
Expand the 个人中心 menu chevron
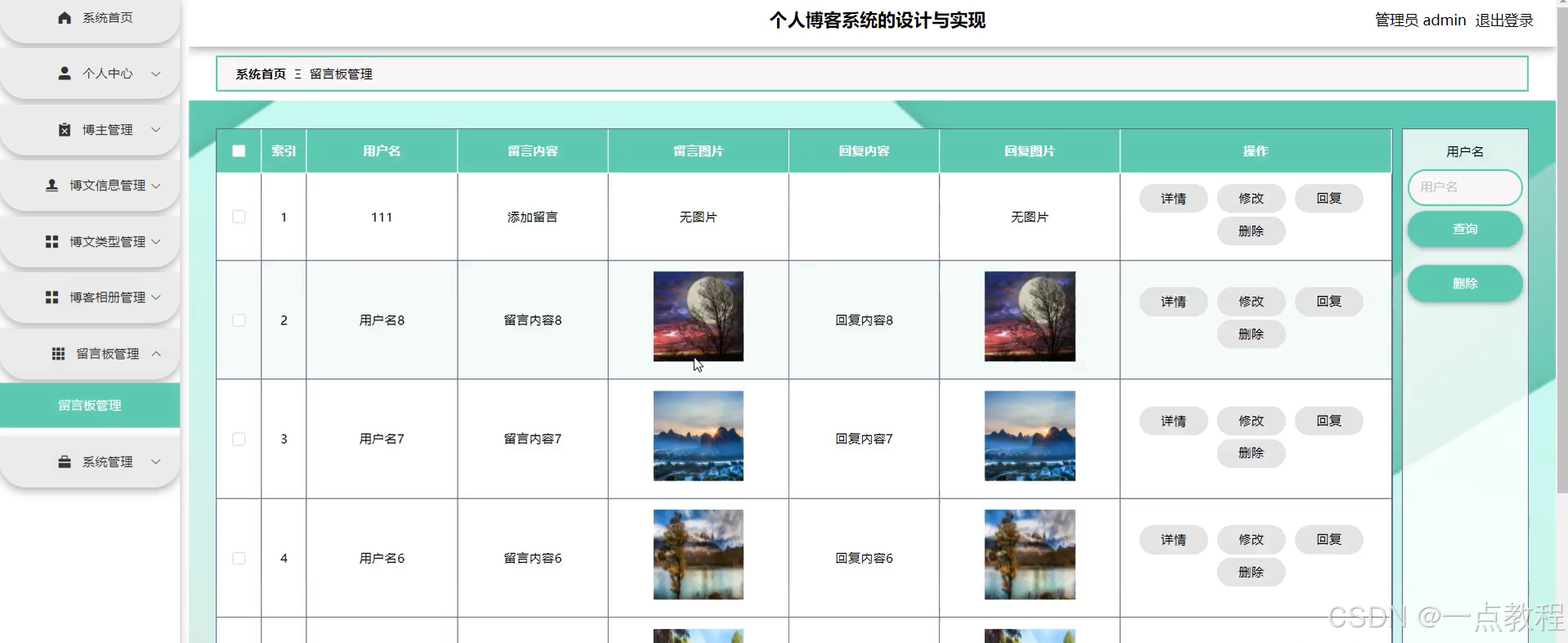(155, 74)
